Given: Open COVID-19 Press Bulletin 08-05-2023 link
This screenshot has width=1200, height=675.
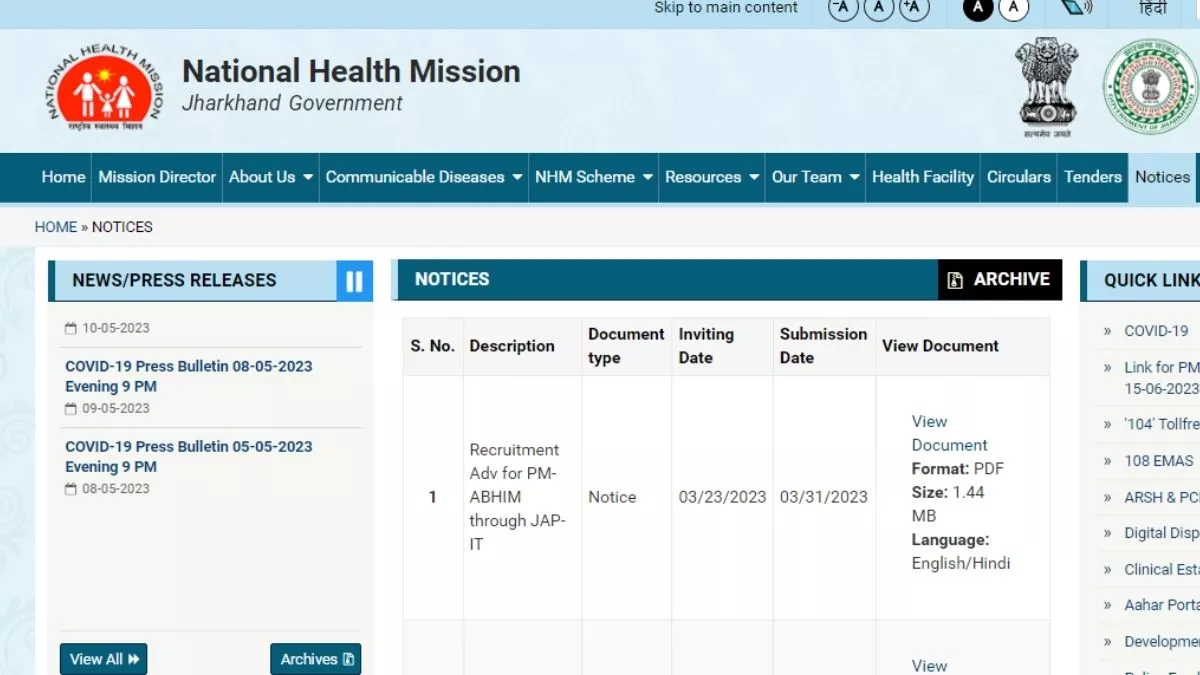Looking at the screenshot, I should click(x=188, y=376).
